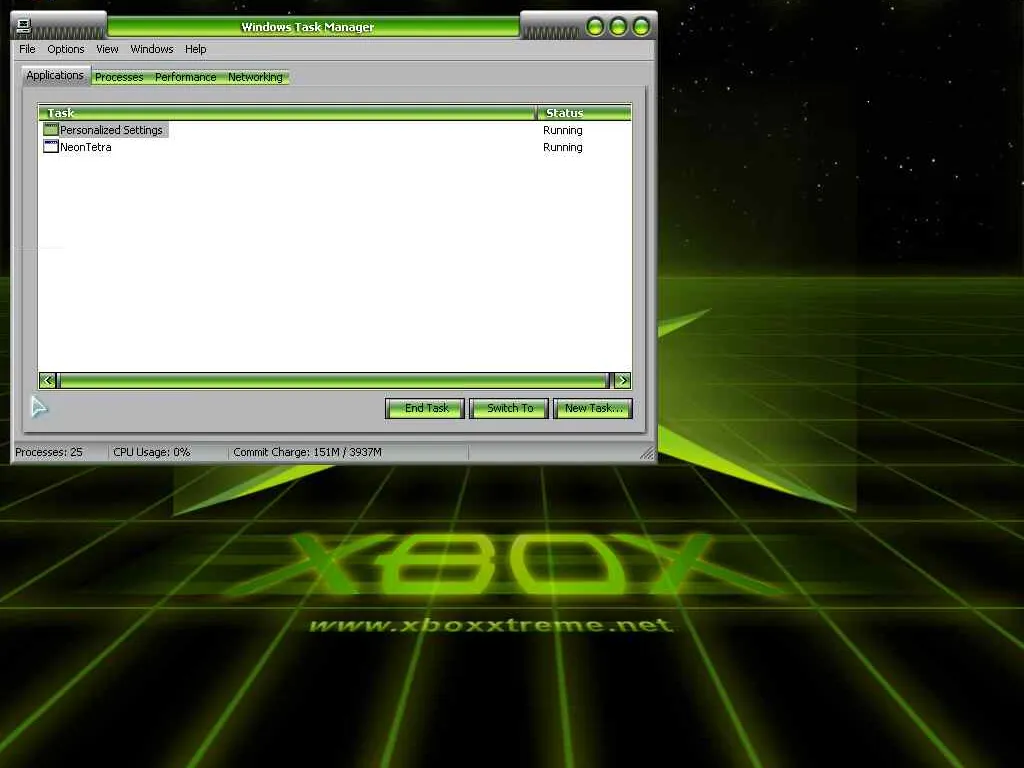Sort by the Status column header
The width and height of the screenshot is (1024, 768).
[x=584, y=112]
